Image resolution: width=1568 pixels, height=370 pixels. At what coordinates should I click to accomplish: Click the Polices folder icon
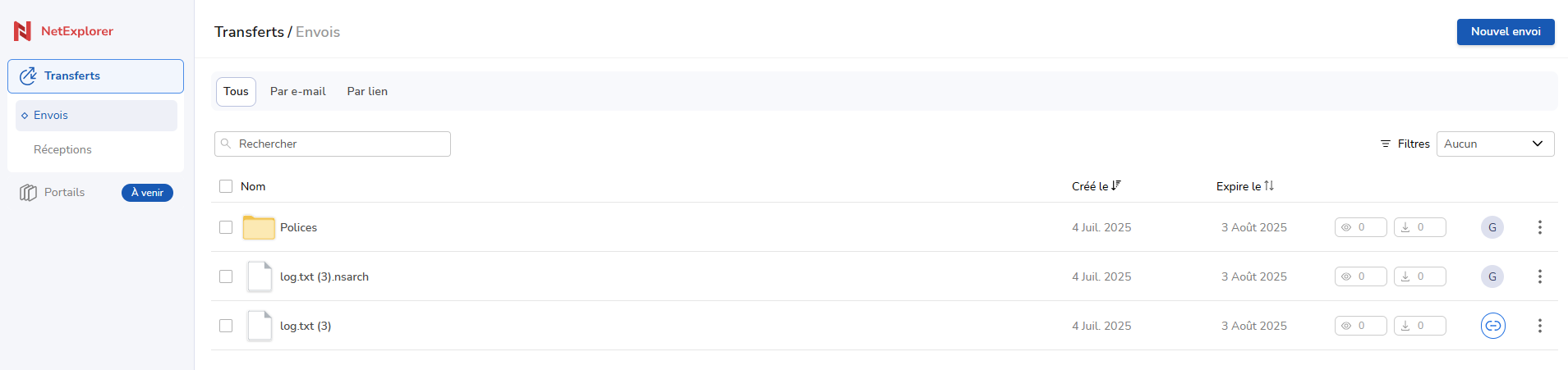click(x=259, y=227)
